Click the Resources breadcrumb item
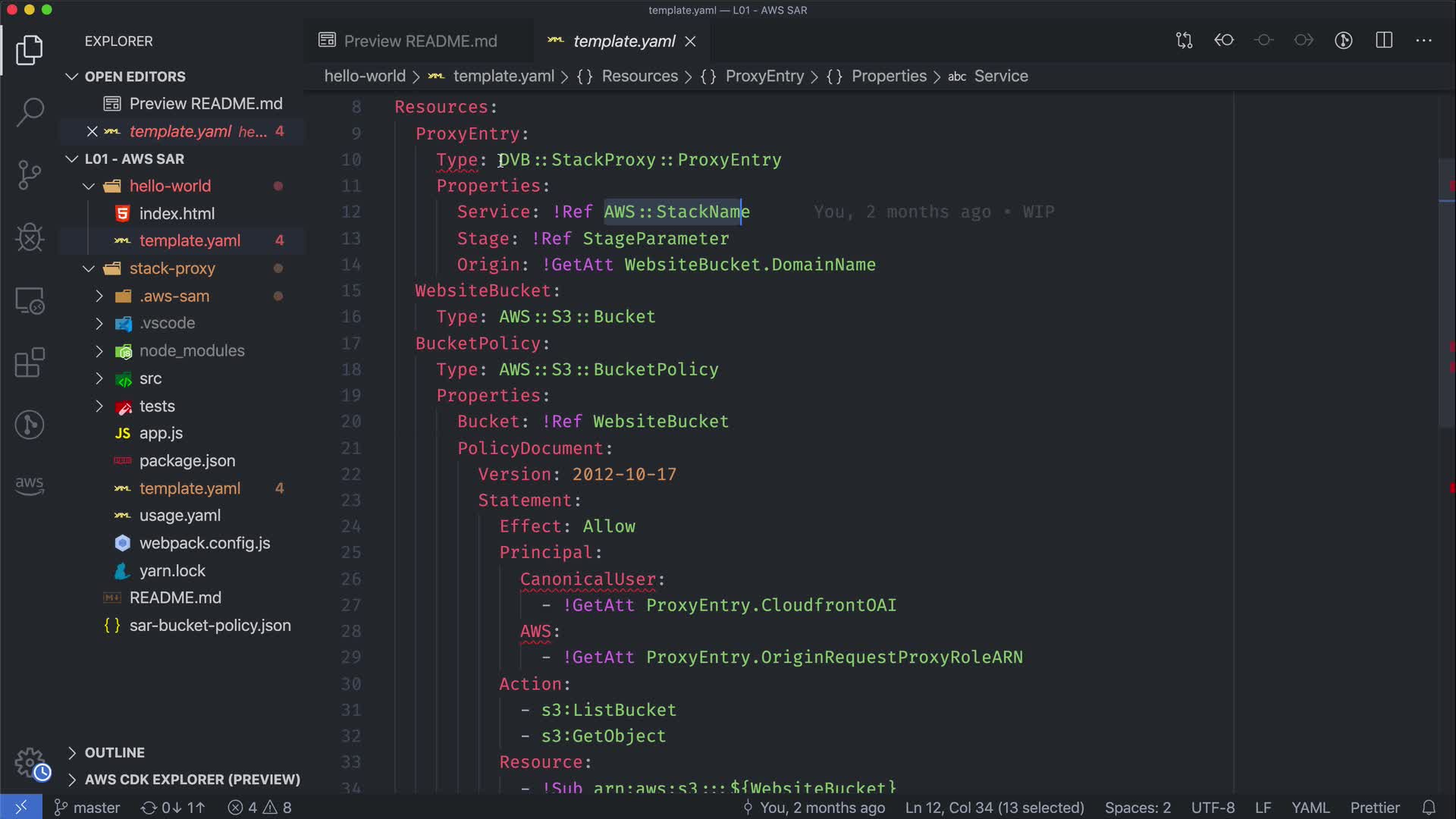This screenshot has height=819, width=1456. click(639, 77)
